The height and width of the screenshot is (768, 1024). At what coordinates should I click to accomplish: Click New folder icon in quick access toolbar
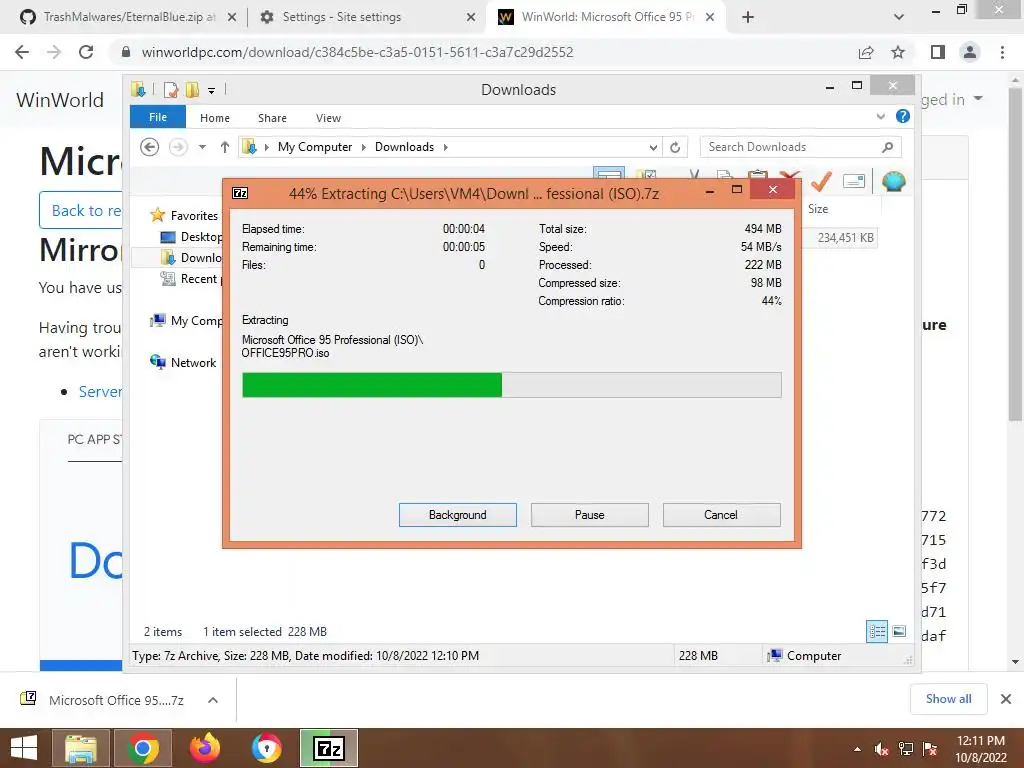click(192, 89)
